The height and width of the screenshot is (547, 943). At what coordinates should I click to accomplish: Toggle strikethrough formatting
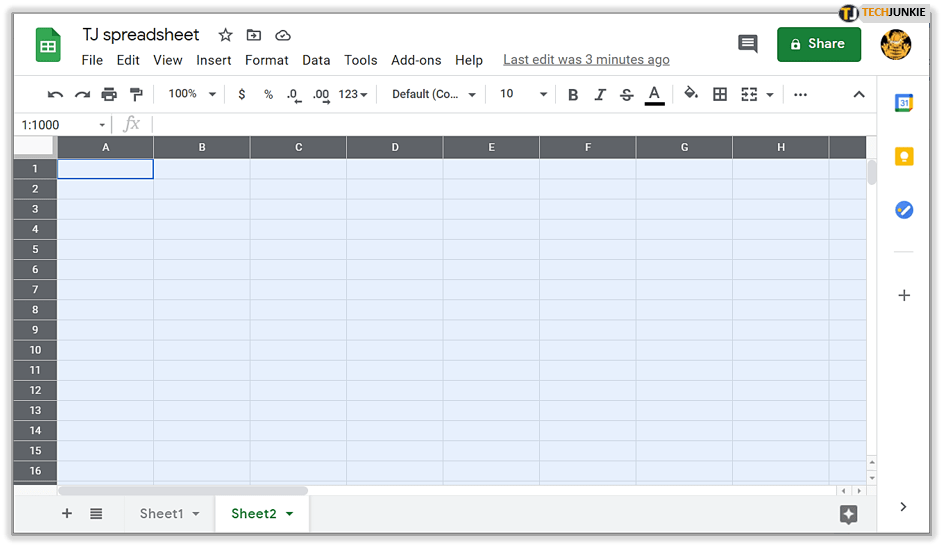pos(627,94)
